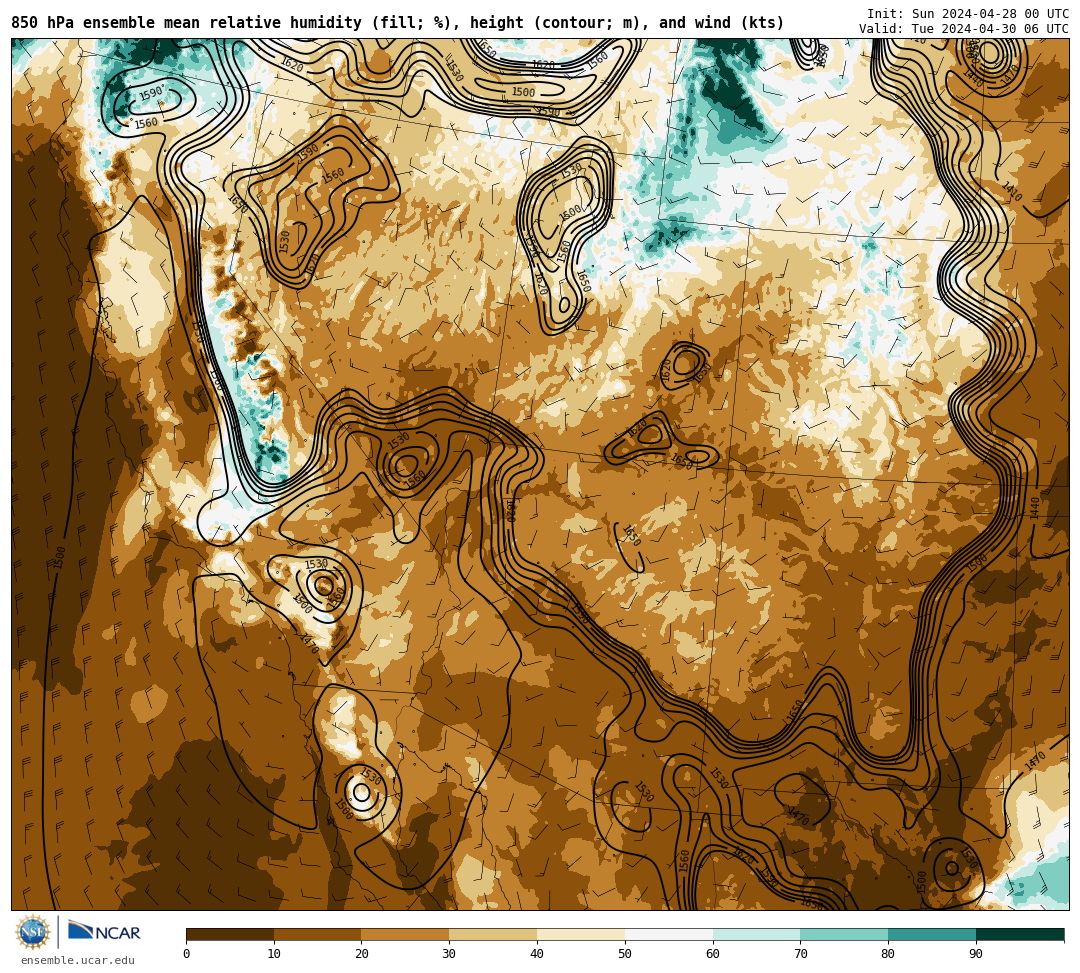Click the darkest brown 0-10 colorbar segment
The width and height of the screenshot is (1080, 973).
230,934
